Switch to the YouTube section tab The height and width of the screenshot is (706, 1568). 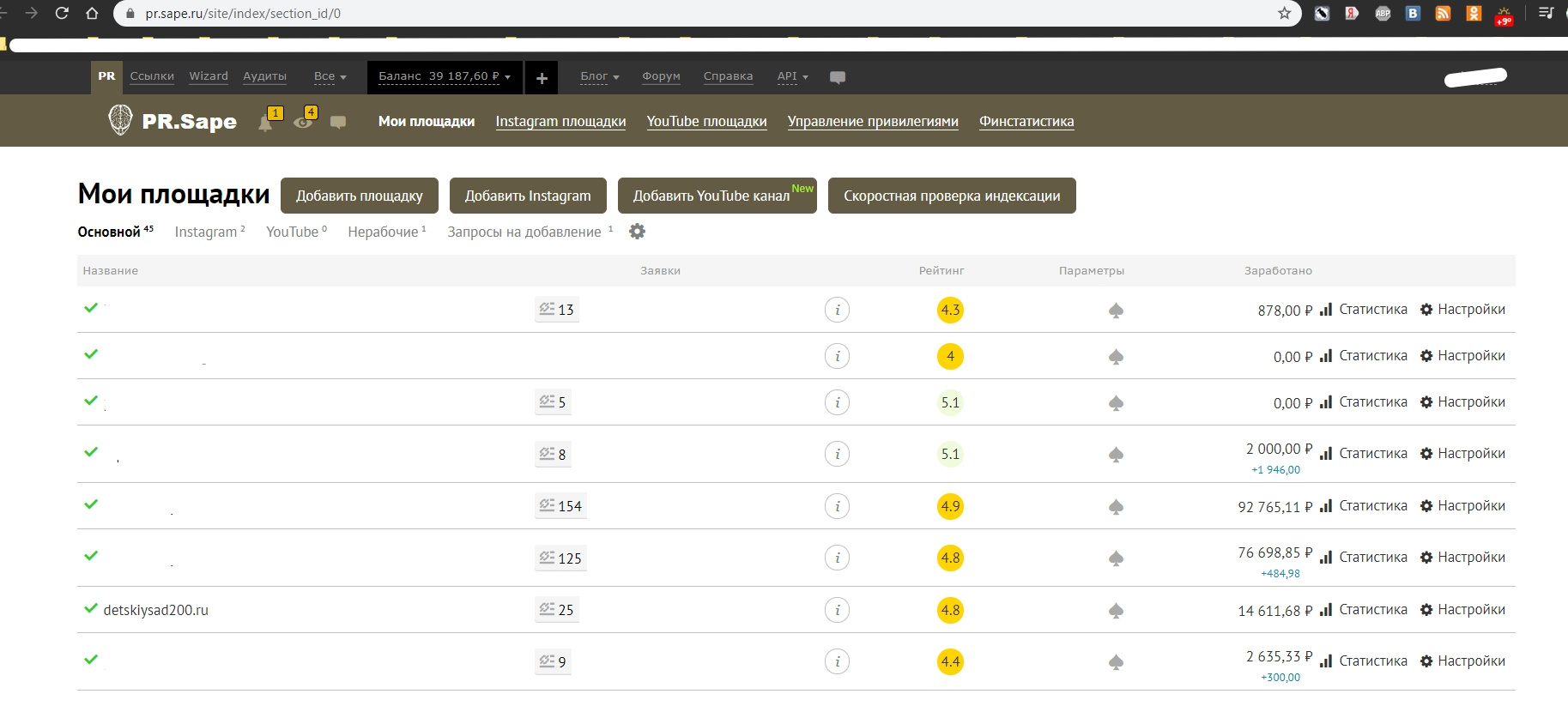click(x=296, y=232)
